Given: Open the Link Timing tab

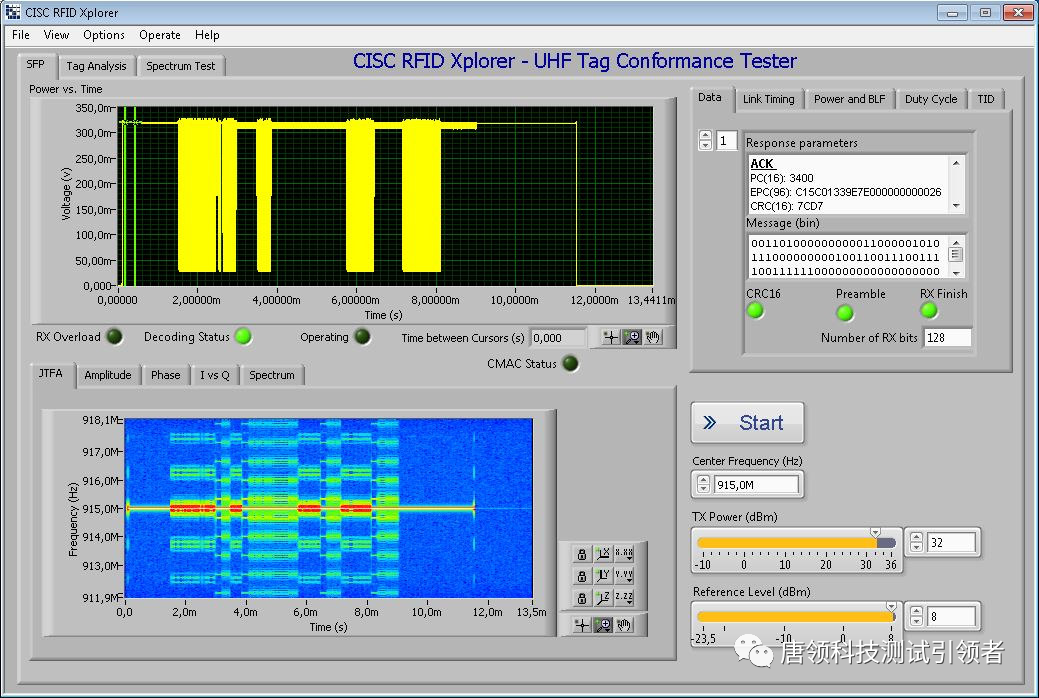Looking at the screenshot, I should (x=769, y=99).
